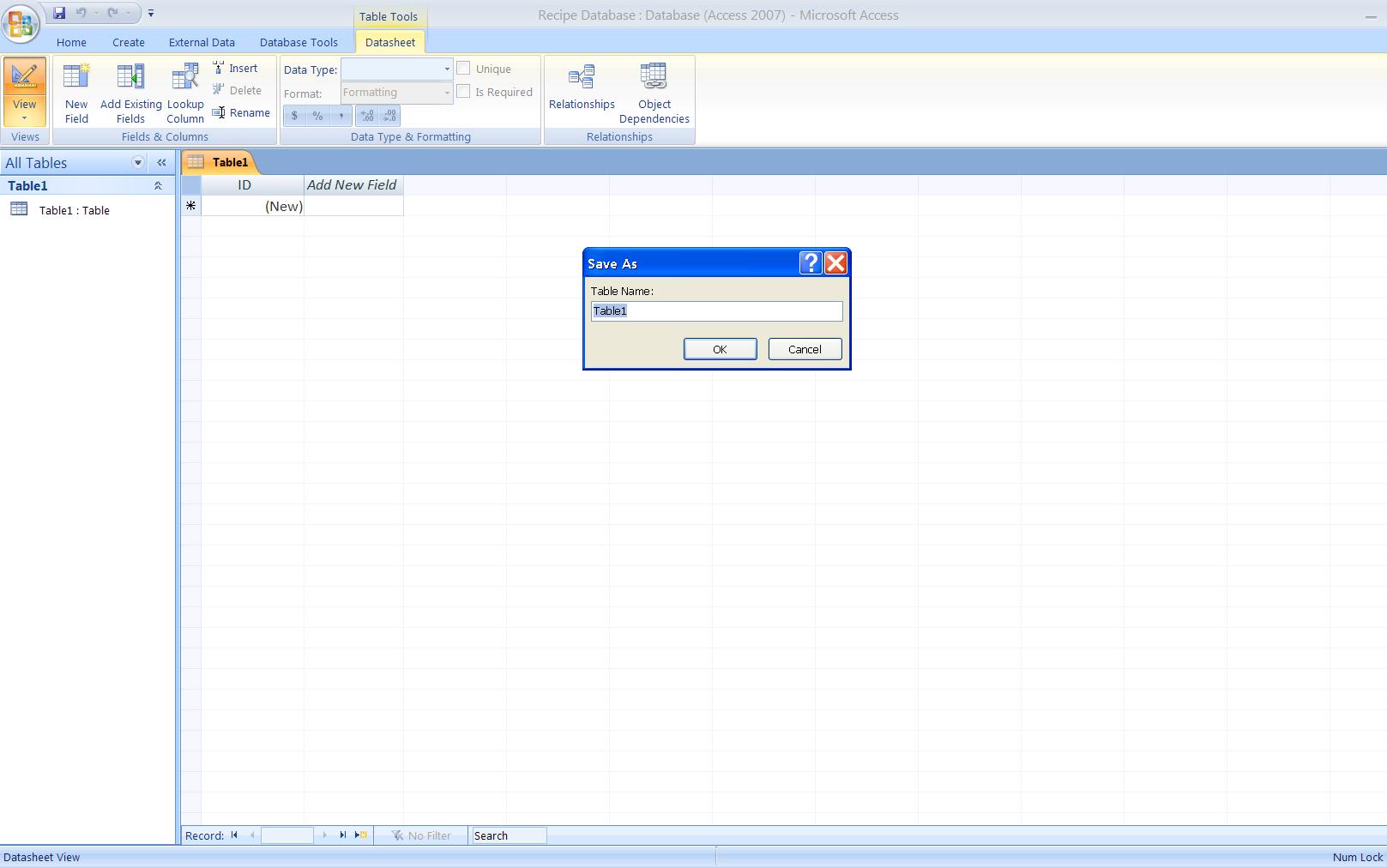The image size is (1387, 868).
Task: Expand the All Tables navigation menu
Action: click(x=138, y=162)
